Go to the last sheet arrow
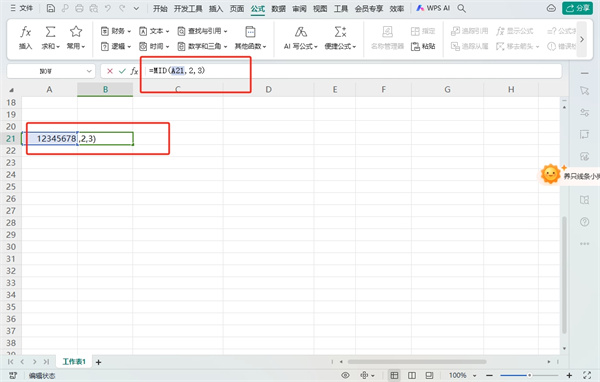Viewport: 600px width, 382px height. (46, 362)
